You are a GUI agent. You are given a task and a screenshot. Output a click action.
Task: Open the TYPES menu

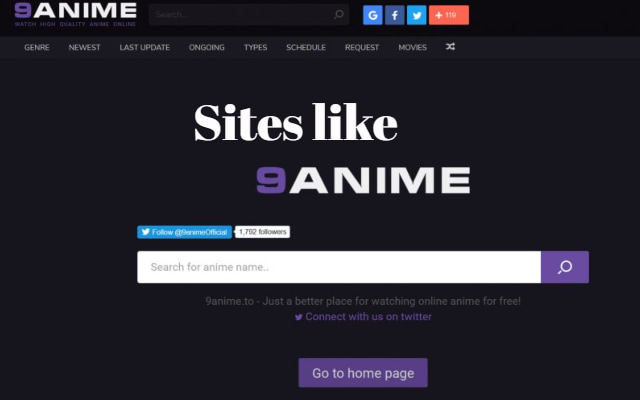point(256,47)
